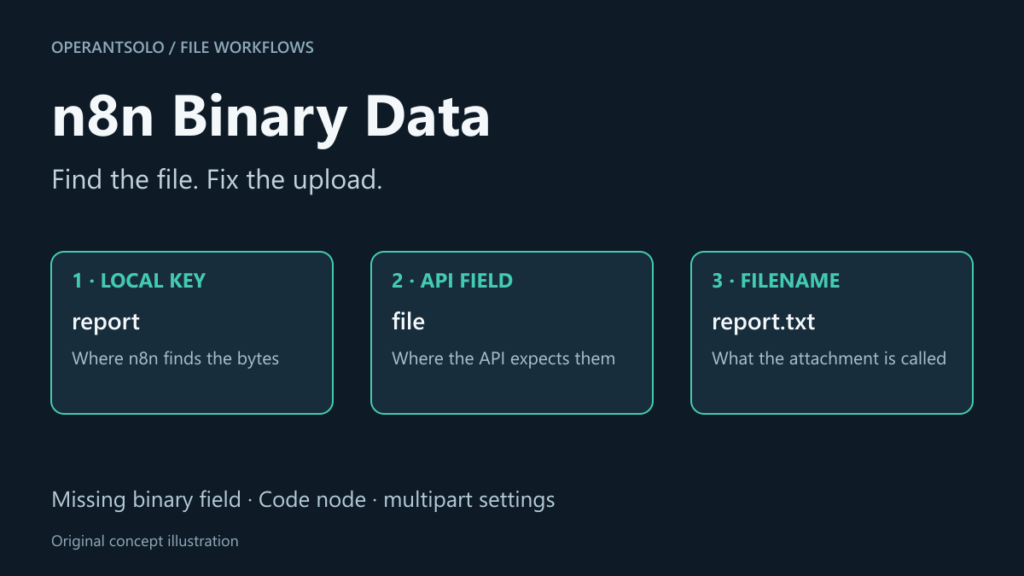Click 'What the attachment is called' description
Screen dimensions: 1024x576
[829, 359]
